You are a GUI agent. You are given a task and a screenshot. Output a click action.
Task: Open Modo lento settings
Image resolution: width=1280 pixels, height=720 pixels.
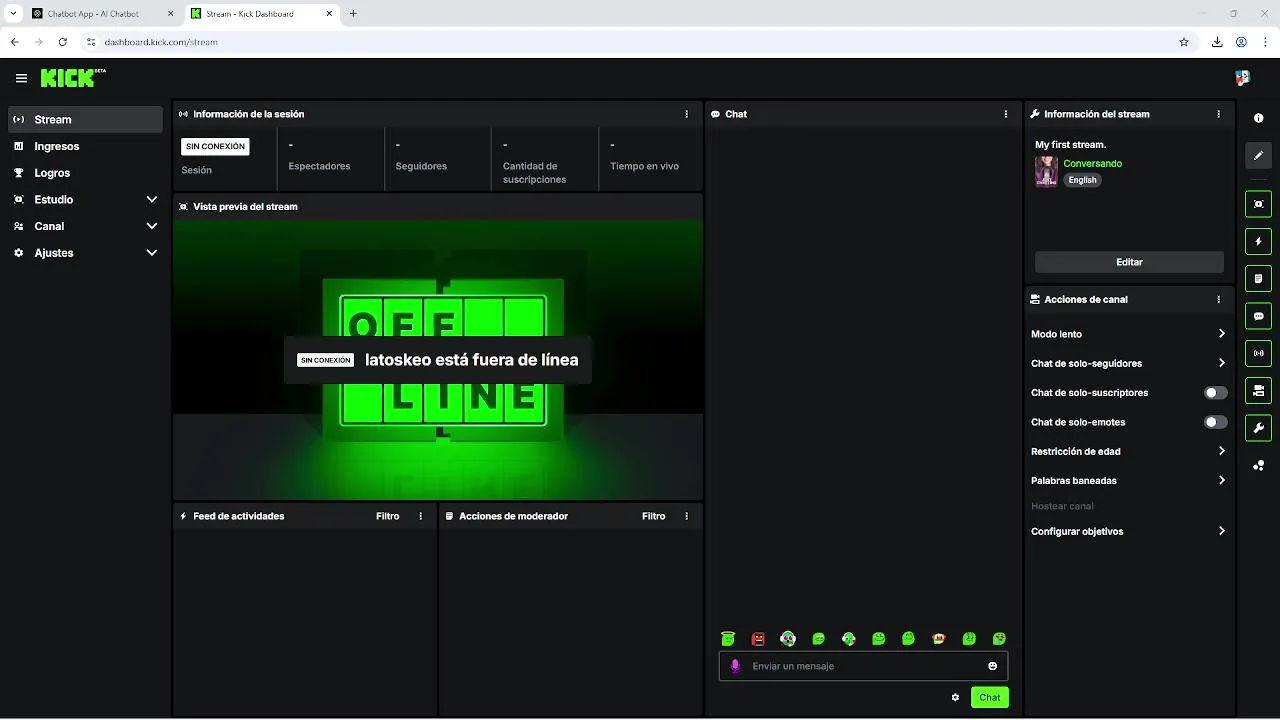pos(1129,334)
